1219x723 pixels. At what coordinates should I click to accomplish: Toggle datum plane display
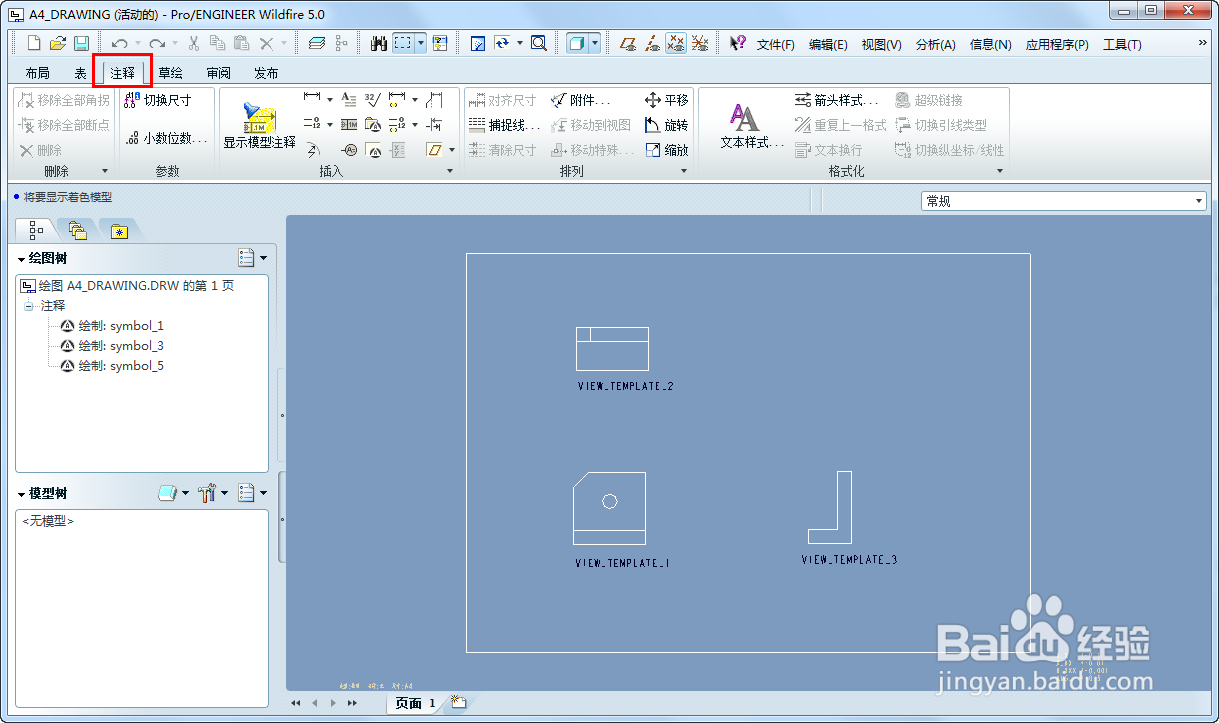(628, 43)
